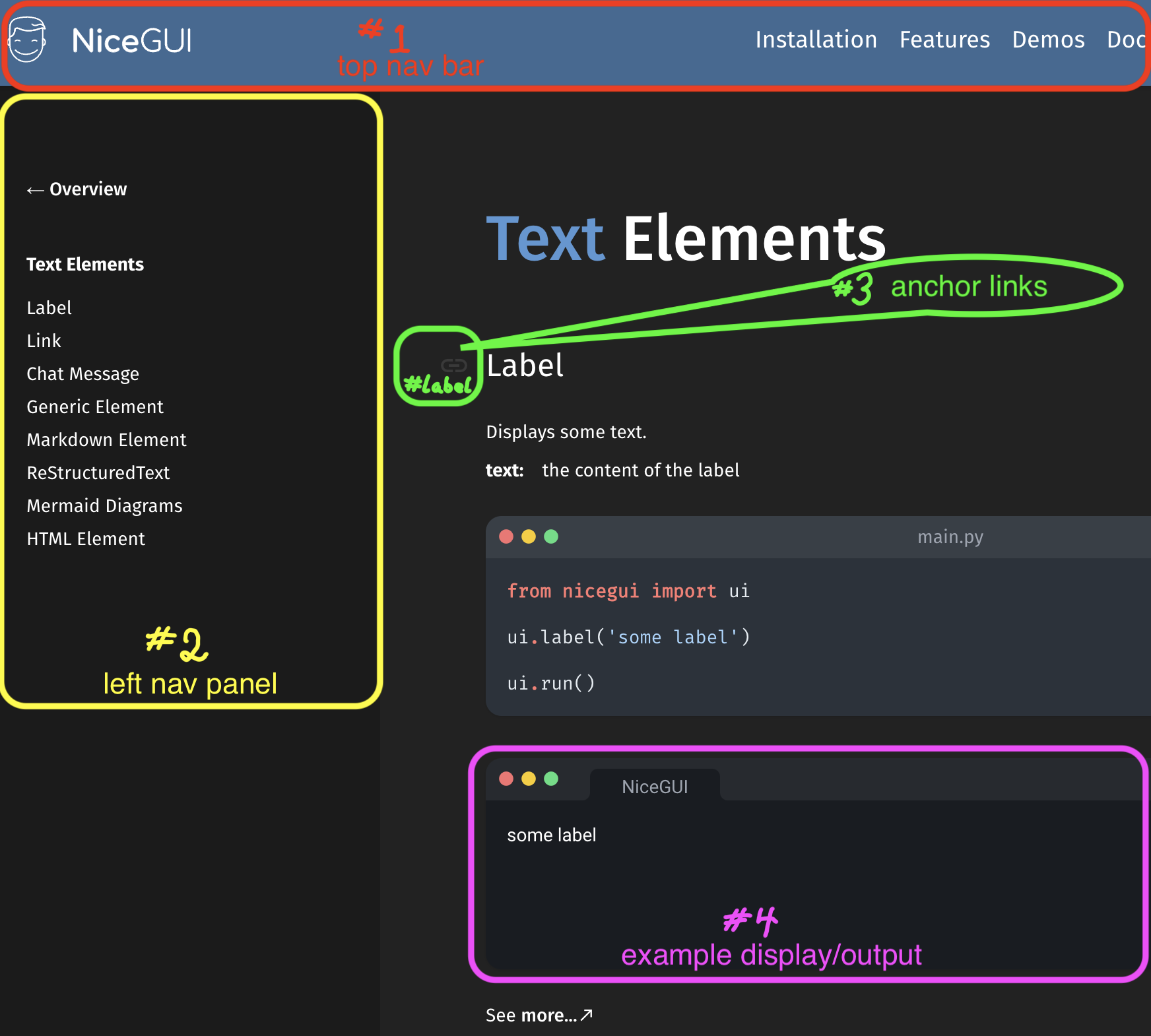Click 'Displays some text.' description
This screenshot has width=1151, height=1036.
(566, 432)
